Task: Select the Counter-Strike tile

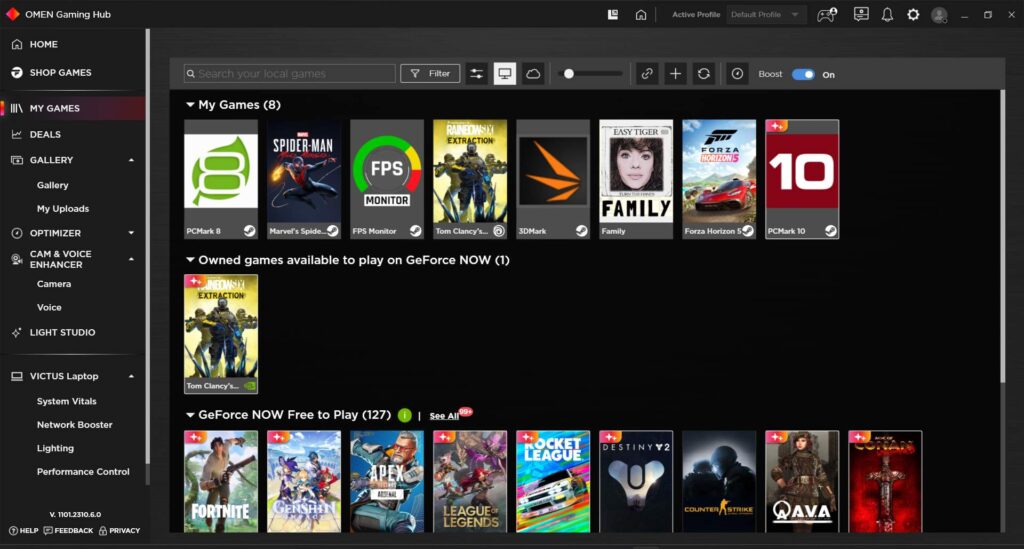Action: 719,482
